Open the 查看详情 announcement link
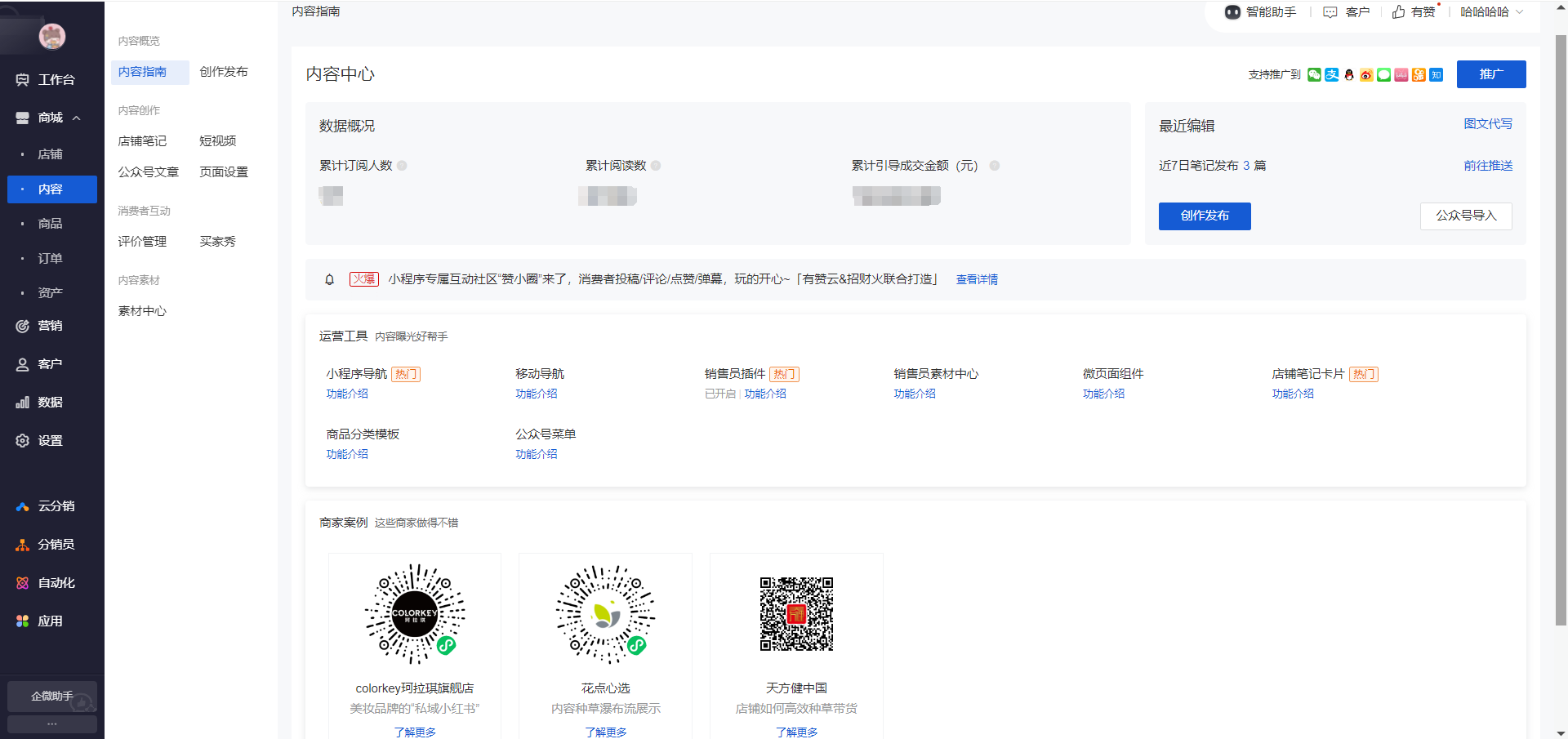 (x=977, y=279)
